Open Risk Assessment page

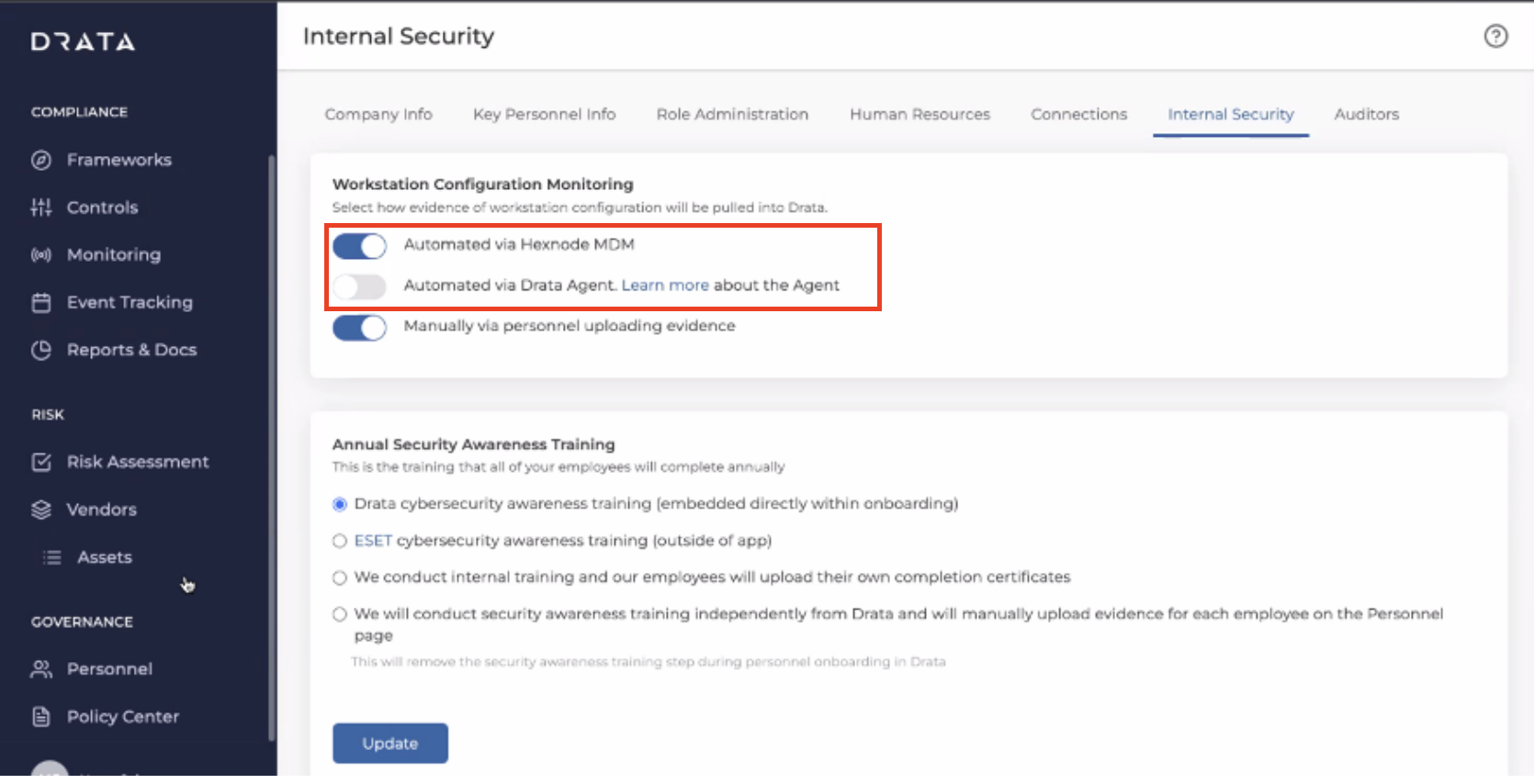(138, 462)
